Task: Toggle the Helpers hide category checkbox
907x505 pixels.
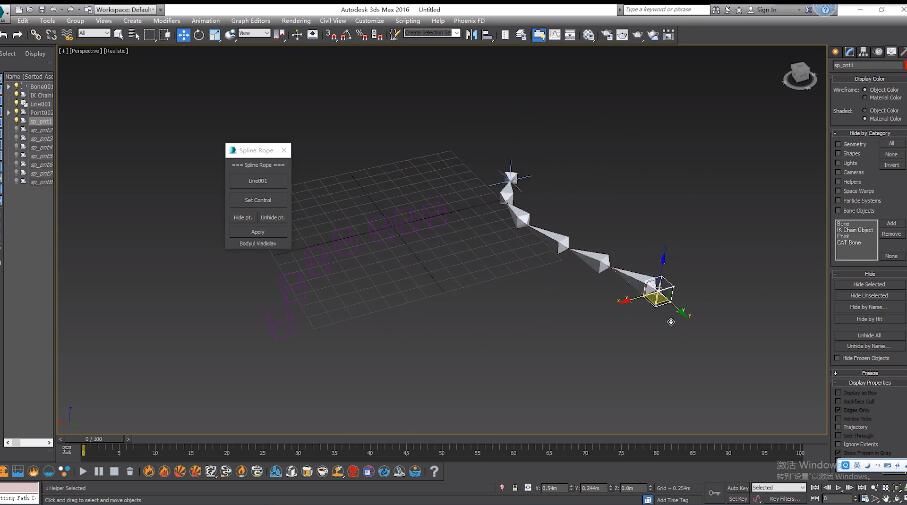Action: (x=838, y=182)
